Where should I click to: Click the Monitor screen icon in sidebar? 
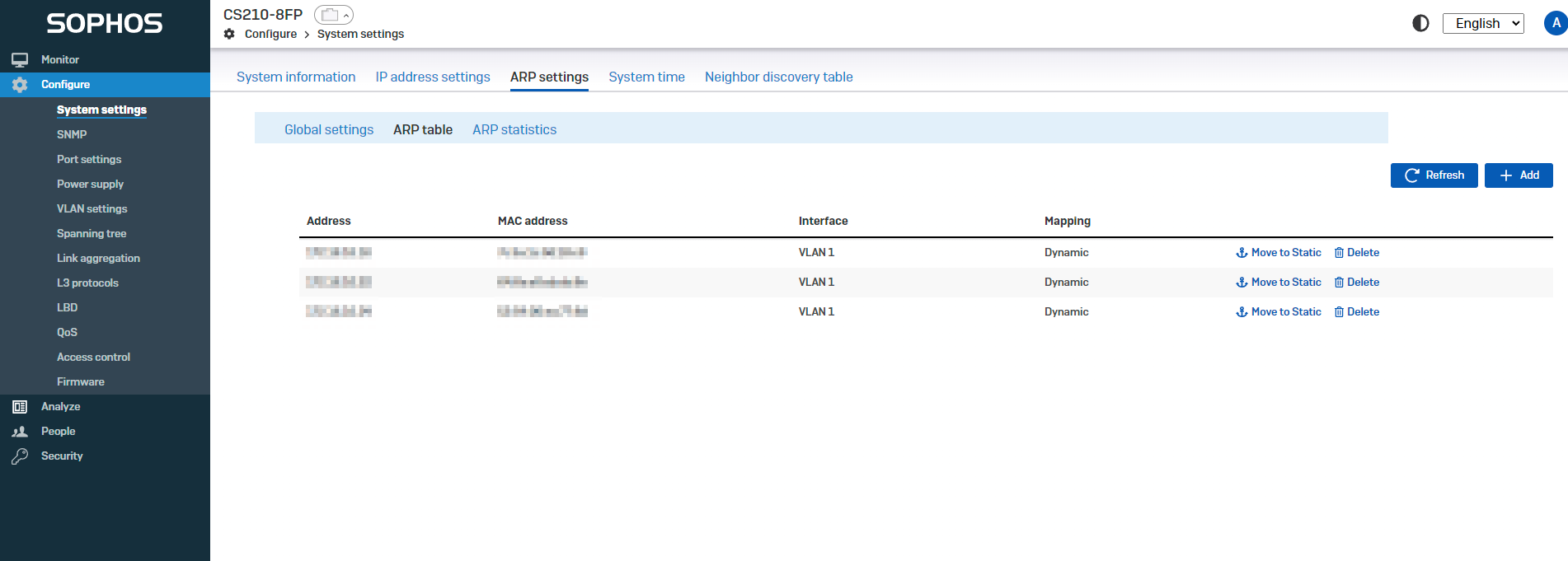[x=20, y=60]
